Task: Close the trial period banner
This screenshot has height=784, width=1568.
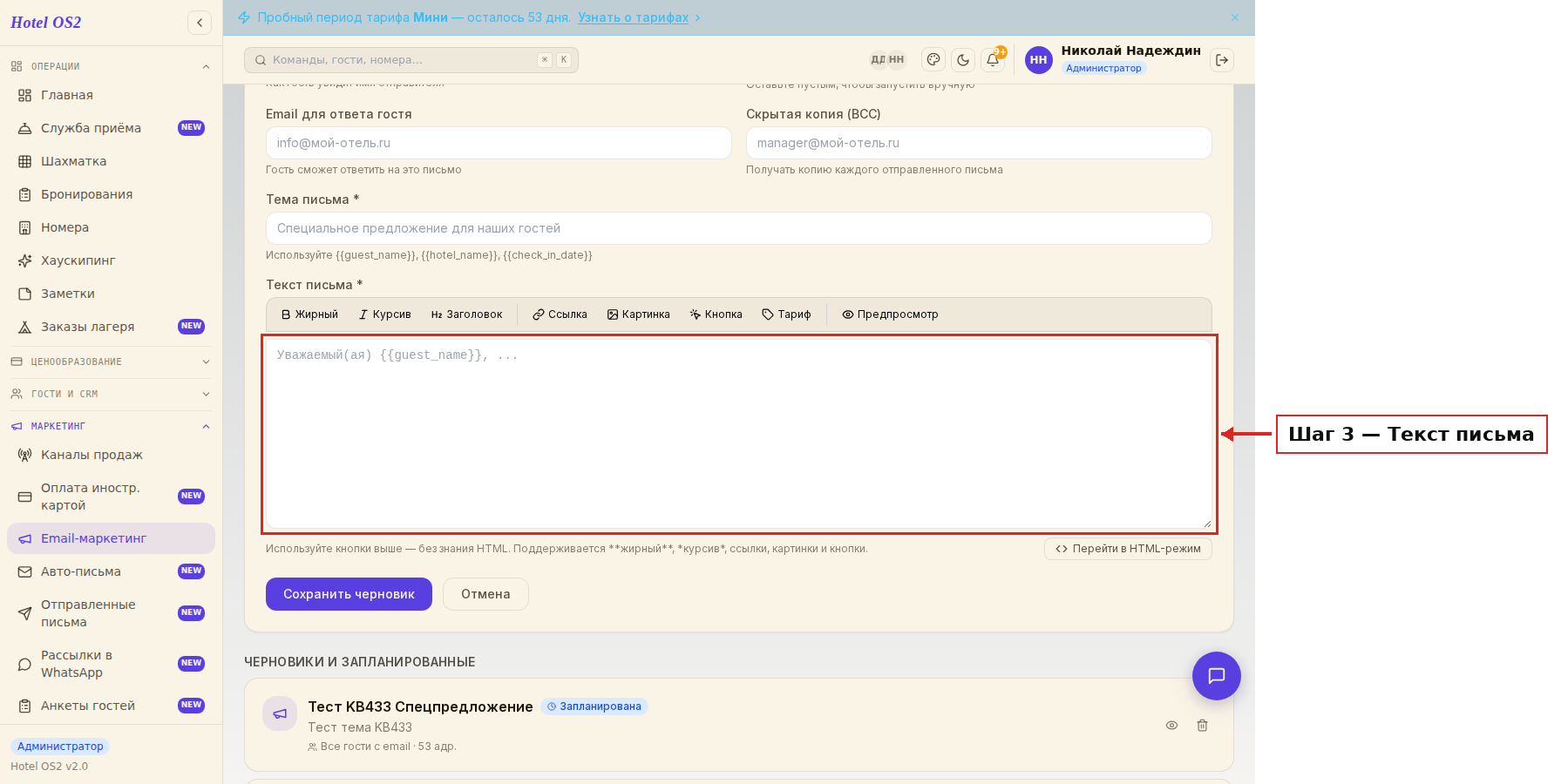Action: (x=1235, y=17)
